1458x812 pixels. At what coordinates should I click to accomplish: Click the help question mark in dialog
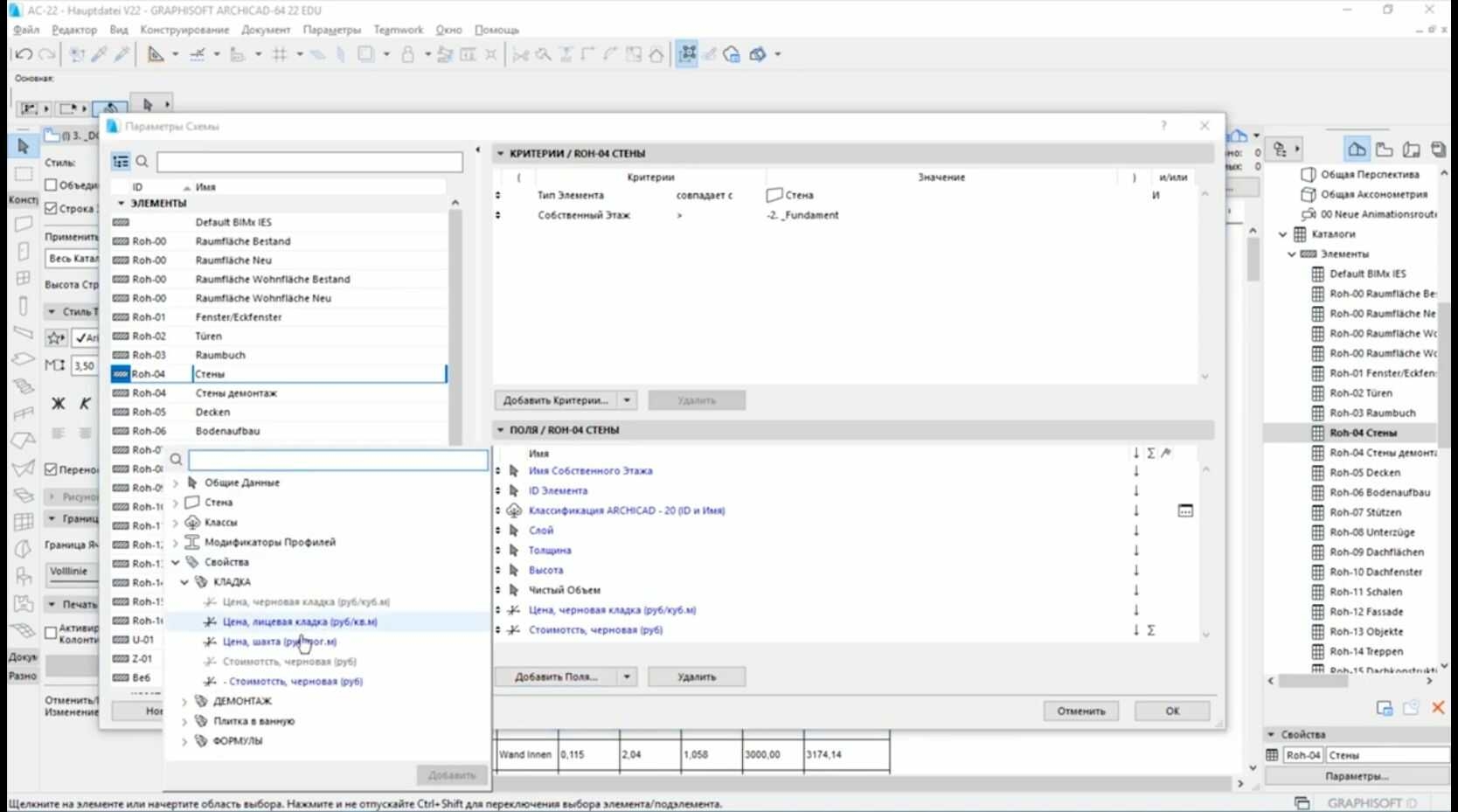pos(1163,126)
